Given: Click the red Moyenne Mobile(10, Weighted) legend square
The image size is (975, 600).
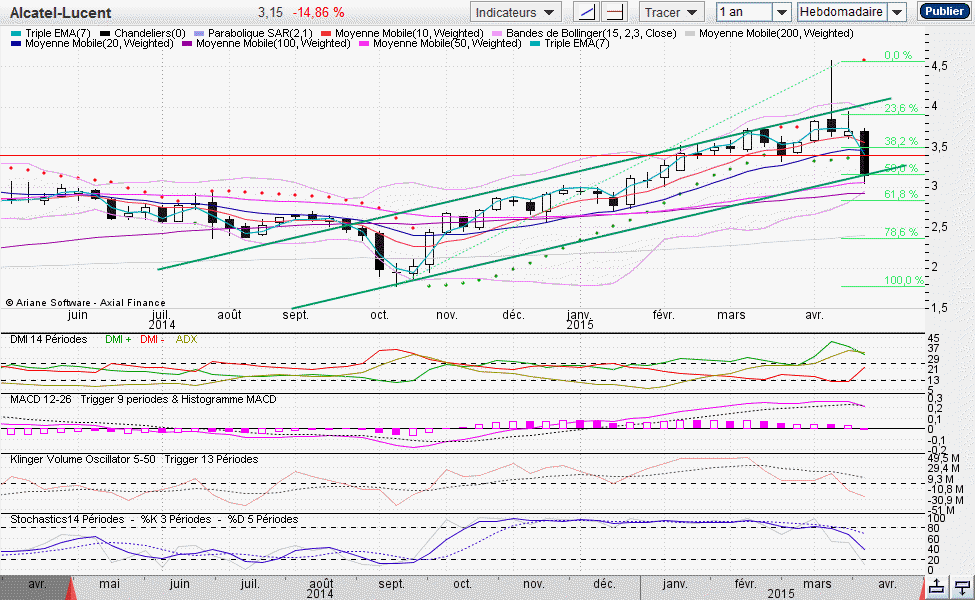Looking at the screenshot, I should click(326, 34).
